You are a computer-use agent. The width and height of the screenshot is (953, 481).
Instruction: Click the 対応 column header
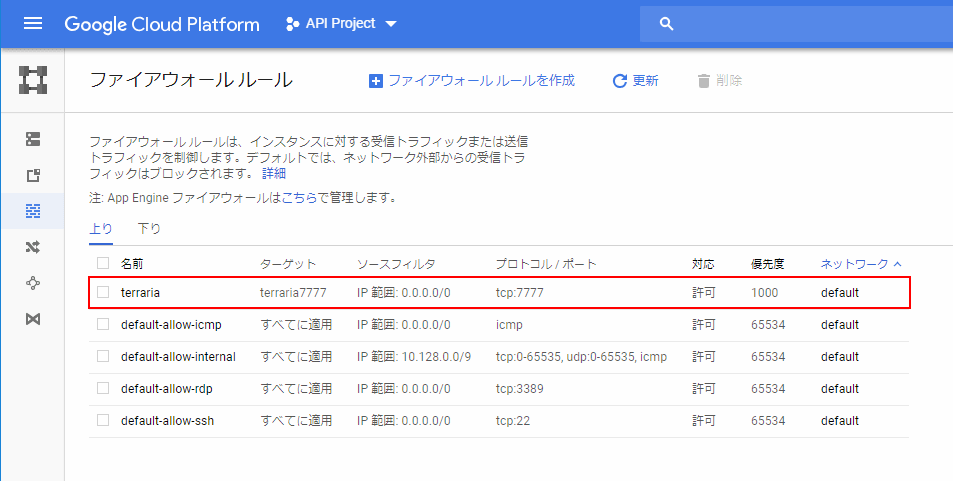tap(703, 264)
